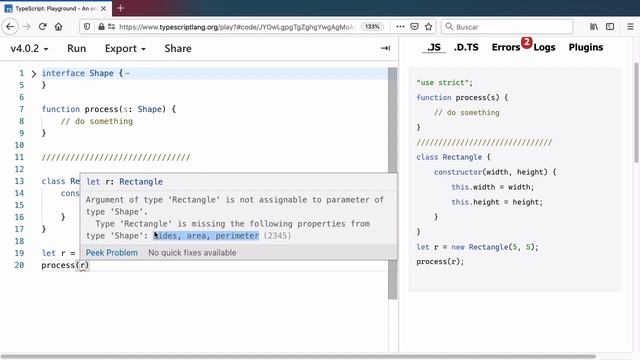Click the horizontal page scrollbar
The image size is (640, 360).
tap(298, 356)
